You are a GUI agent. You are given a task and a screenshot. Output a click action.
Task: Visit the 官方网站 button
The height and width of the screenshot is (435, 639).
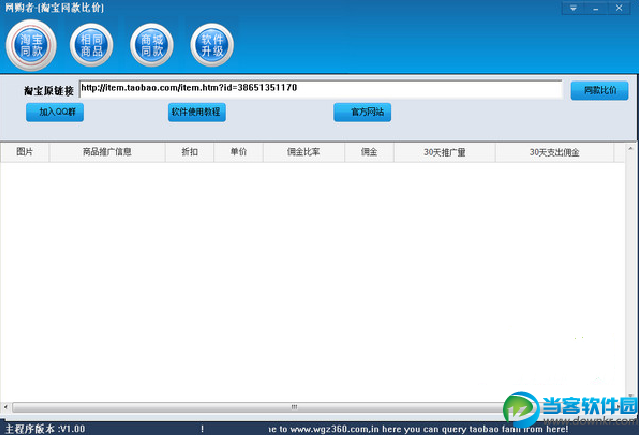tap(362, 112)
